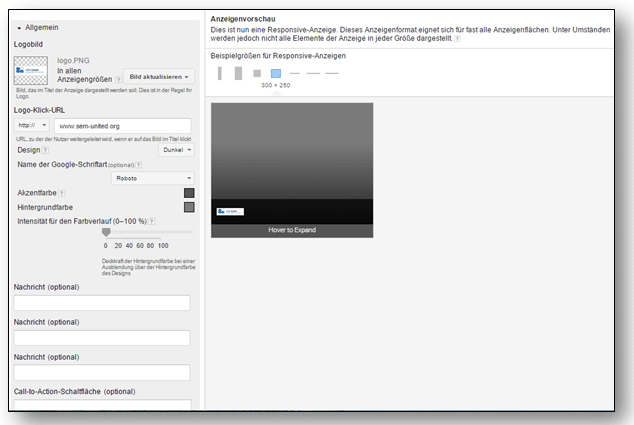The image size is (634, 425).
Task: Click the Hover to Expand bar
Action: pyautogui.click(x=292, y=230)
